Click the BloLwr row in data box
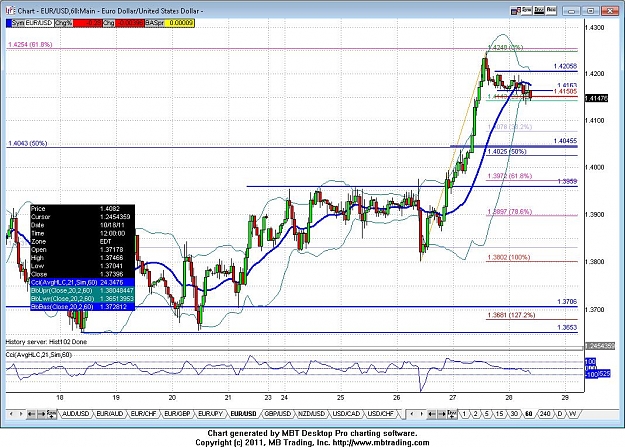Viewport: 625px width, 447px height. (x=83, y=299)
